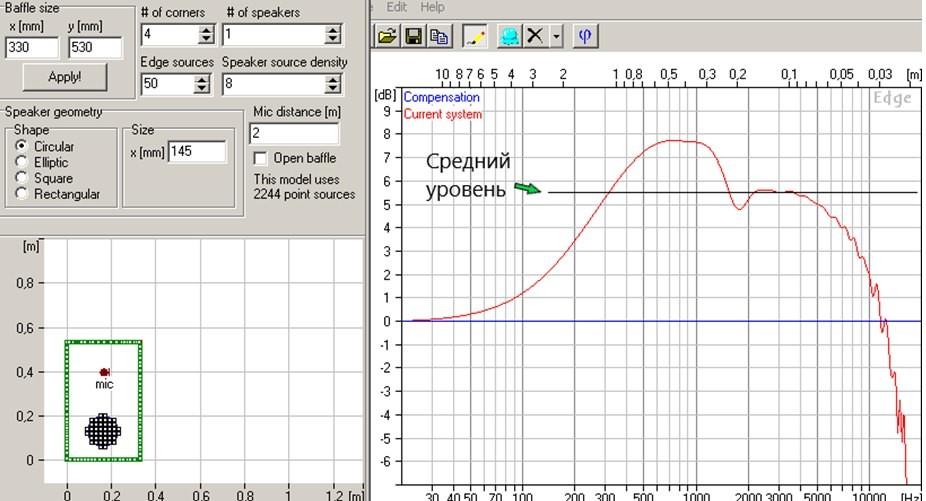Decrease Speaker source density value
The image size is (926, 501).
(x=333, y=89)
